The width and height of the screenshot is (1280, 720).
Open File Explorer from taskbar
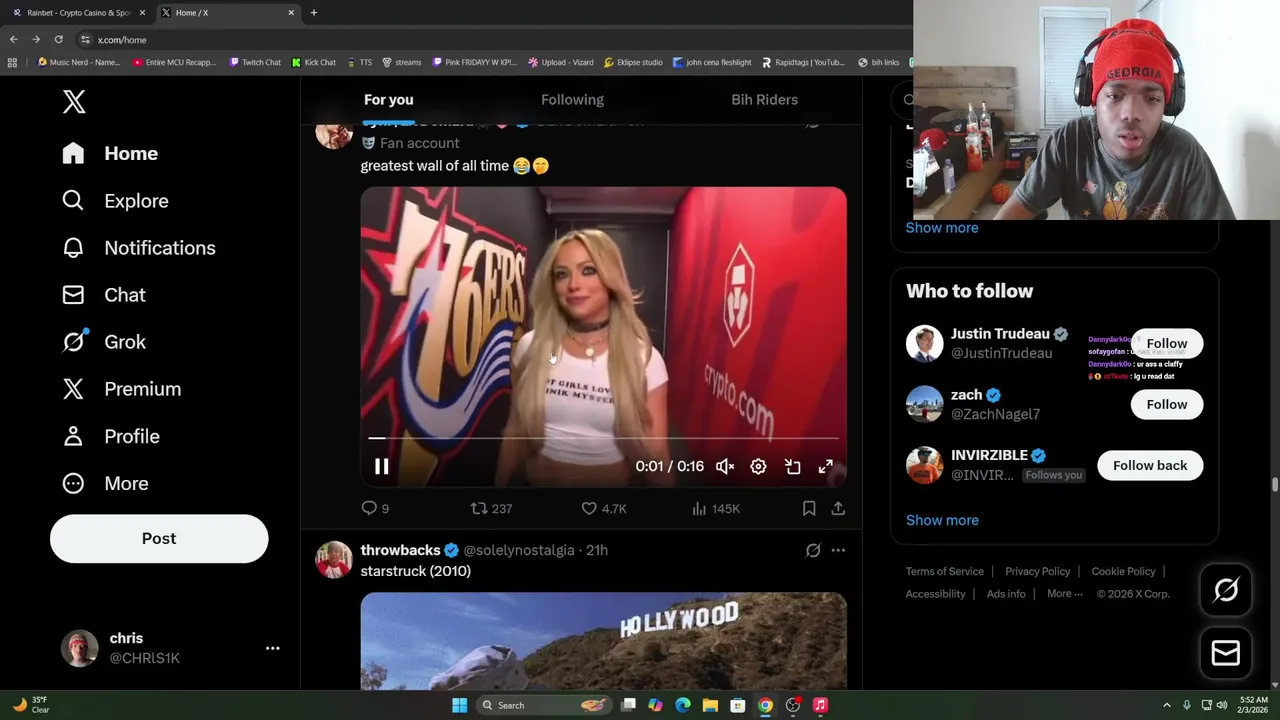(710, 705)
